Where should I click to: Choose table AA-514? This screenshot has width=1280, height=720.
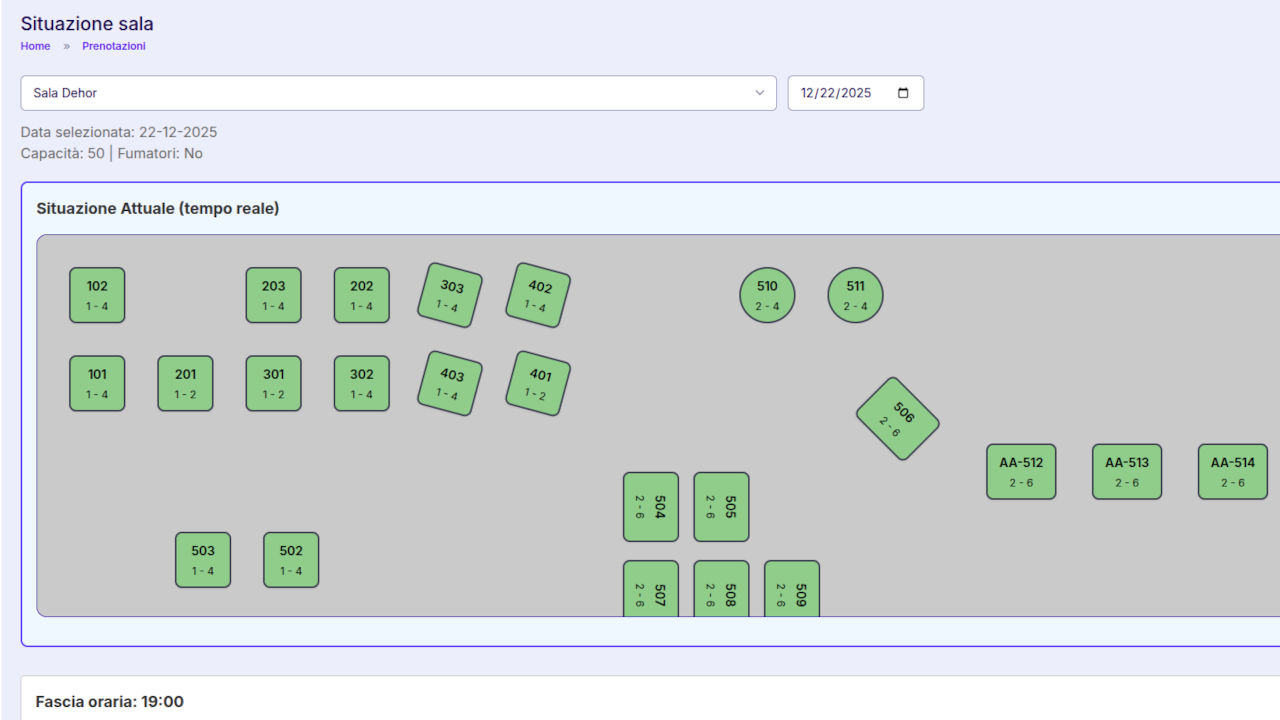point(1232,472)
